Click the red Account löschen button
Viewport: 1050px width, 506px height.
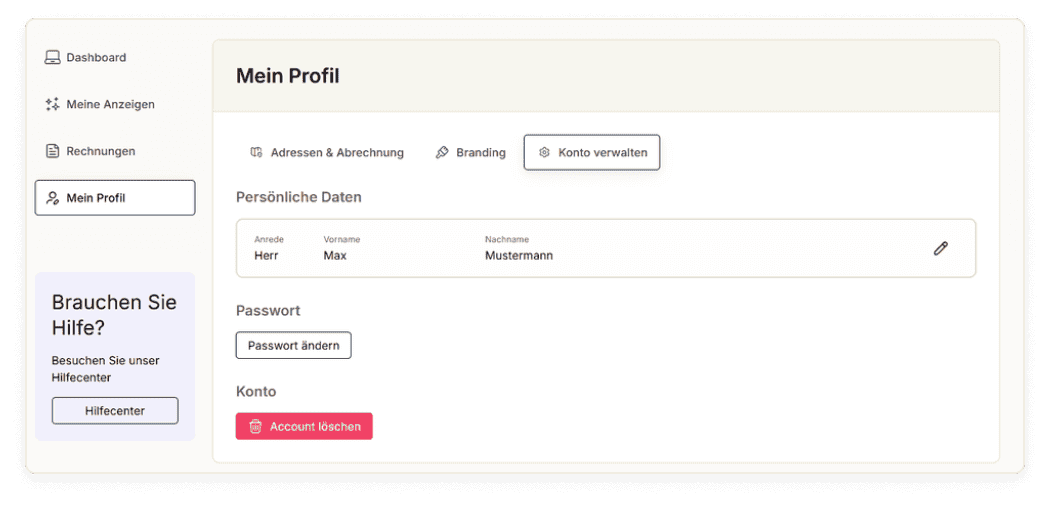pos(304,426)
